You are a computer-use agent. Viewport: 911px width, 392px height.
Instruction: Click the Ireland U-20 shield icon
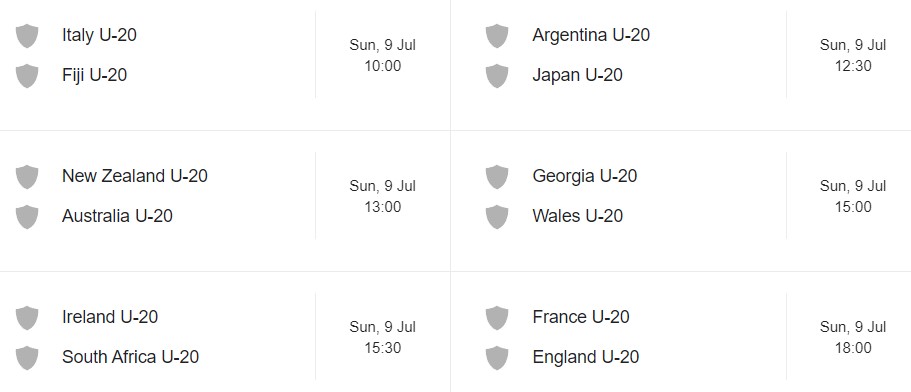27,318
